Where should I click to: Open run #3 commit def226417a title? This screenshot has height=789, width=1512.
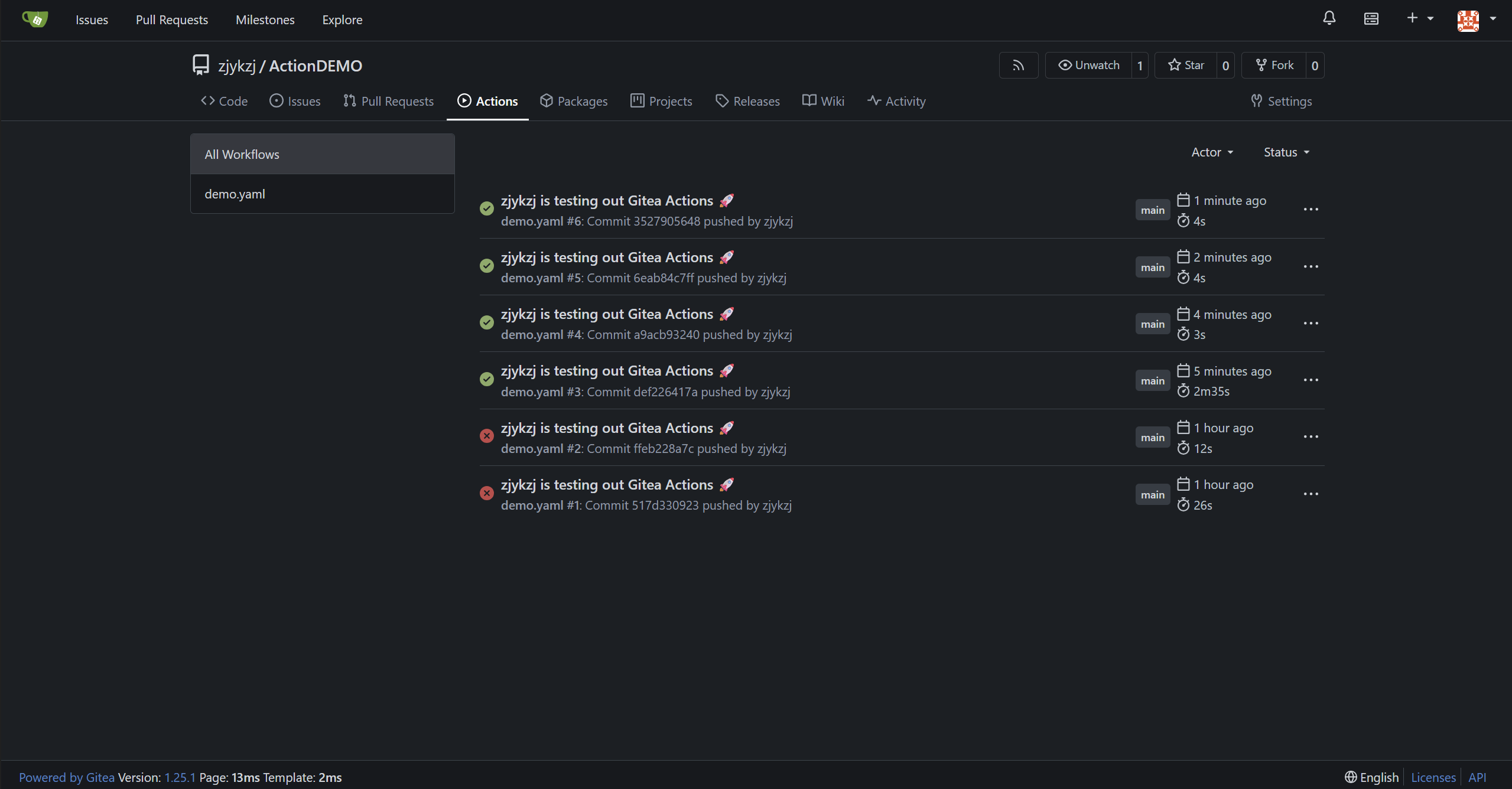[x=607, y=371]
